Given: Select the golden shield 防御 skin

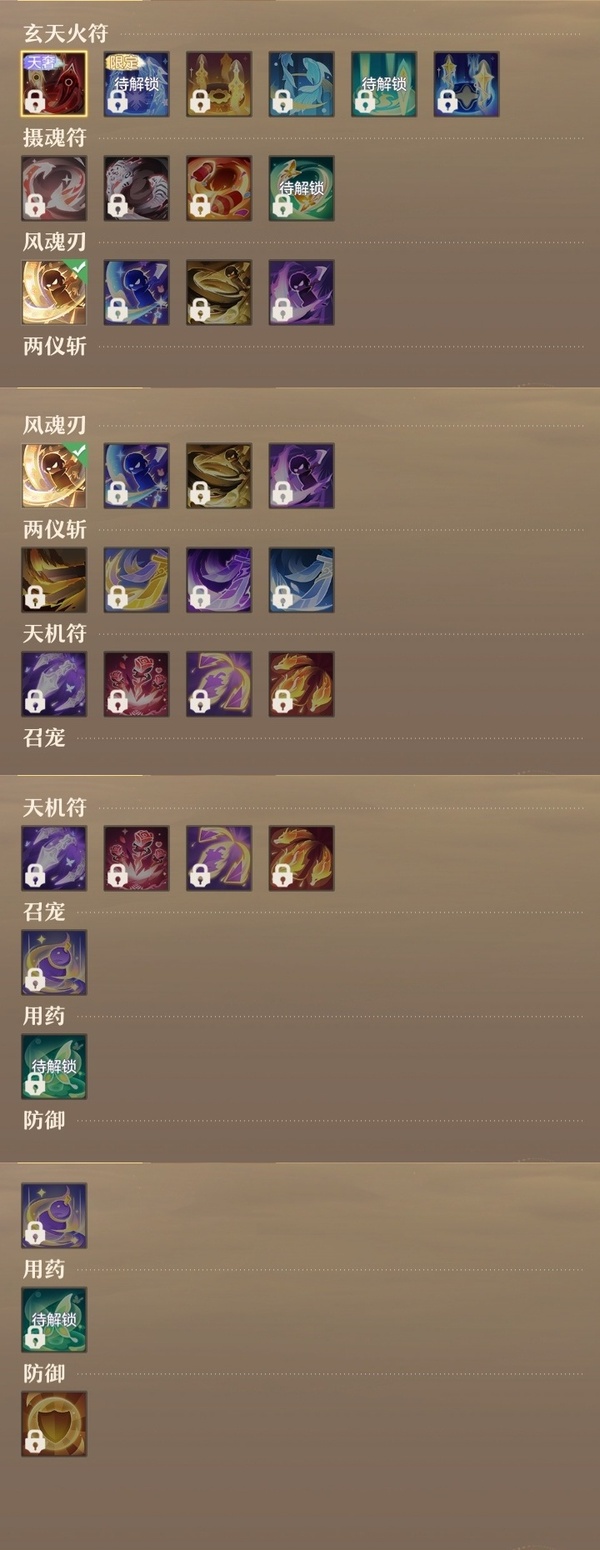Looking at the screenshot, I should 54,1423.
